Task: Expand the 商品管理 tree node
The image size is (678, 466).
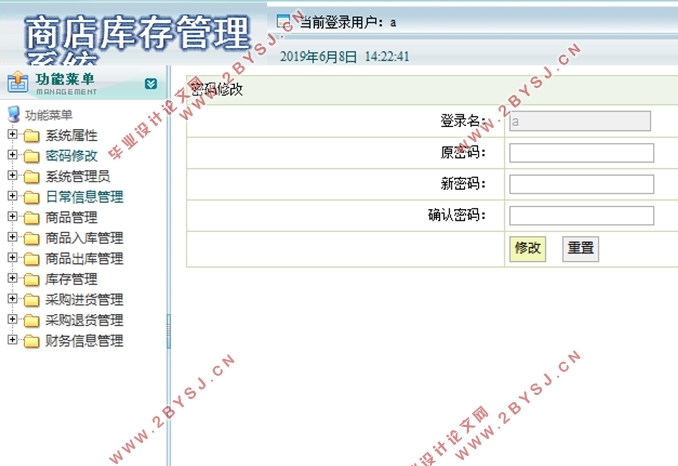Action: 13,216
